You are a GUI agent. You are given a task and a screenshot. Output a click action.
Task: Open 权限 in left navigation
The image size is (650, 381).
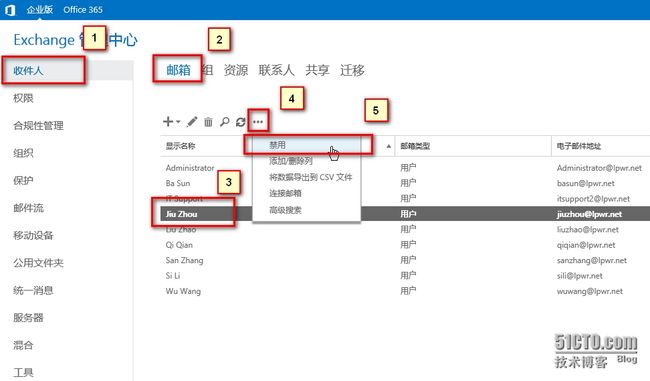tap(23, 98)
